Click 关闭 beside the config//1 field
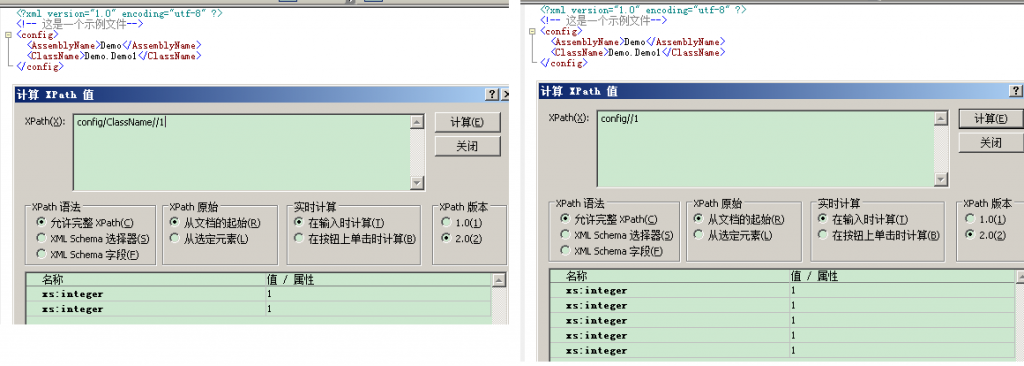Image resolution: width=1024 pixels, height=366 pixels. coord(991,142)
